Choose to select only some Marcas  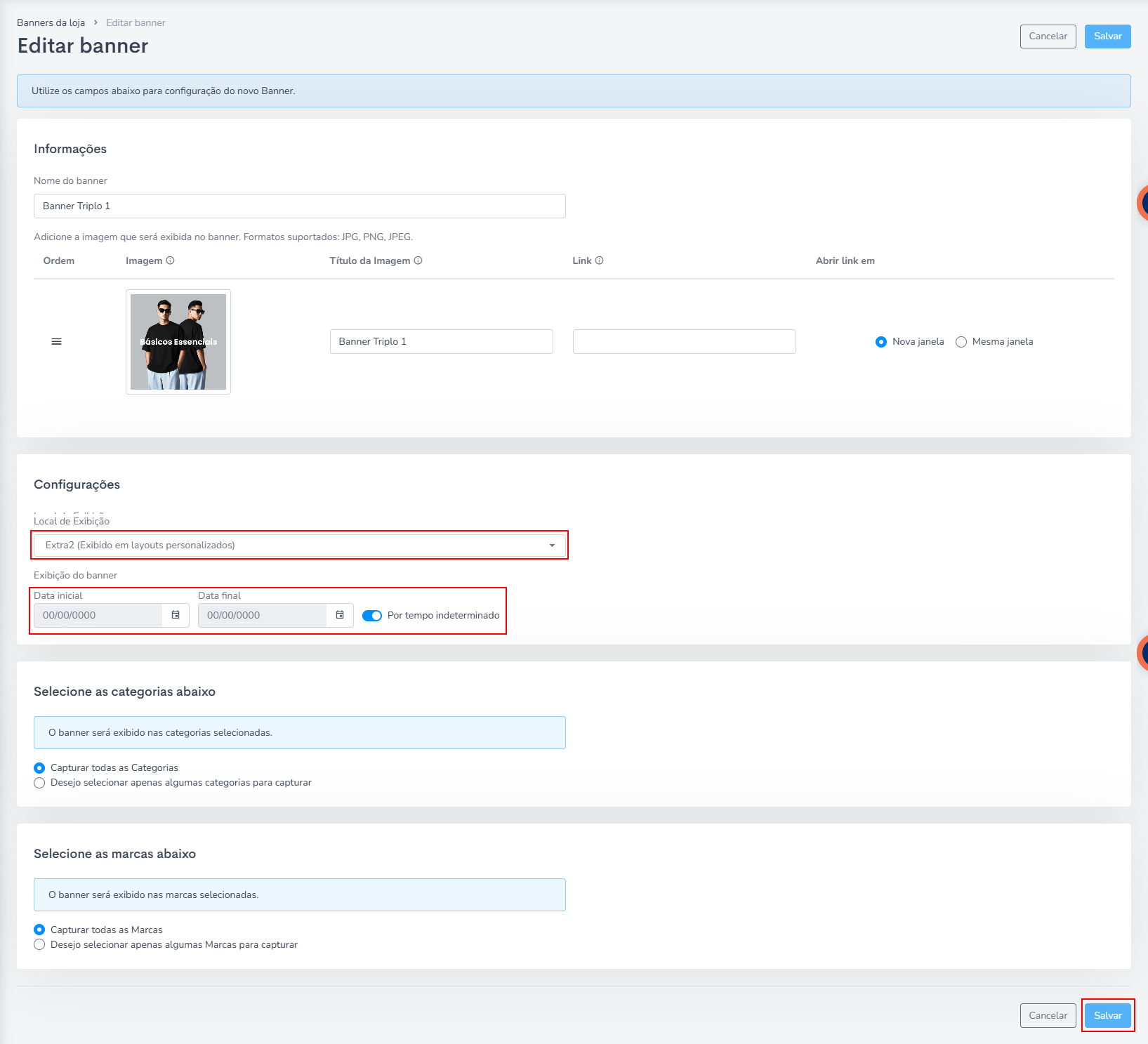click(39, 945)
